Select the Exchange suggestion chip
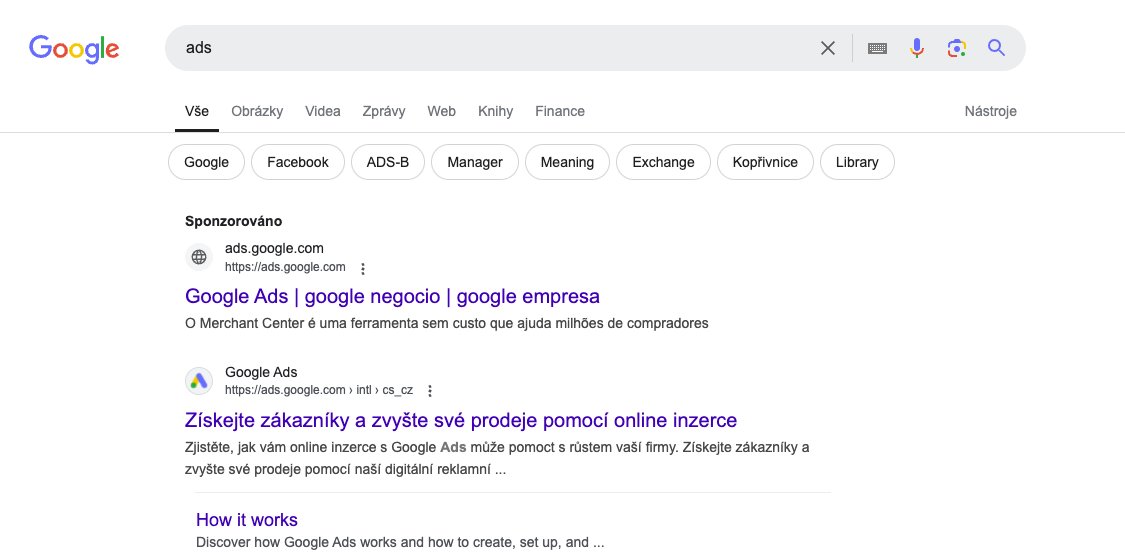1125x552 pixels. [663, 162]
